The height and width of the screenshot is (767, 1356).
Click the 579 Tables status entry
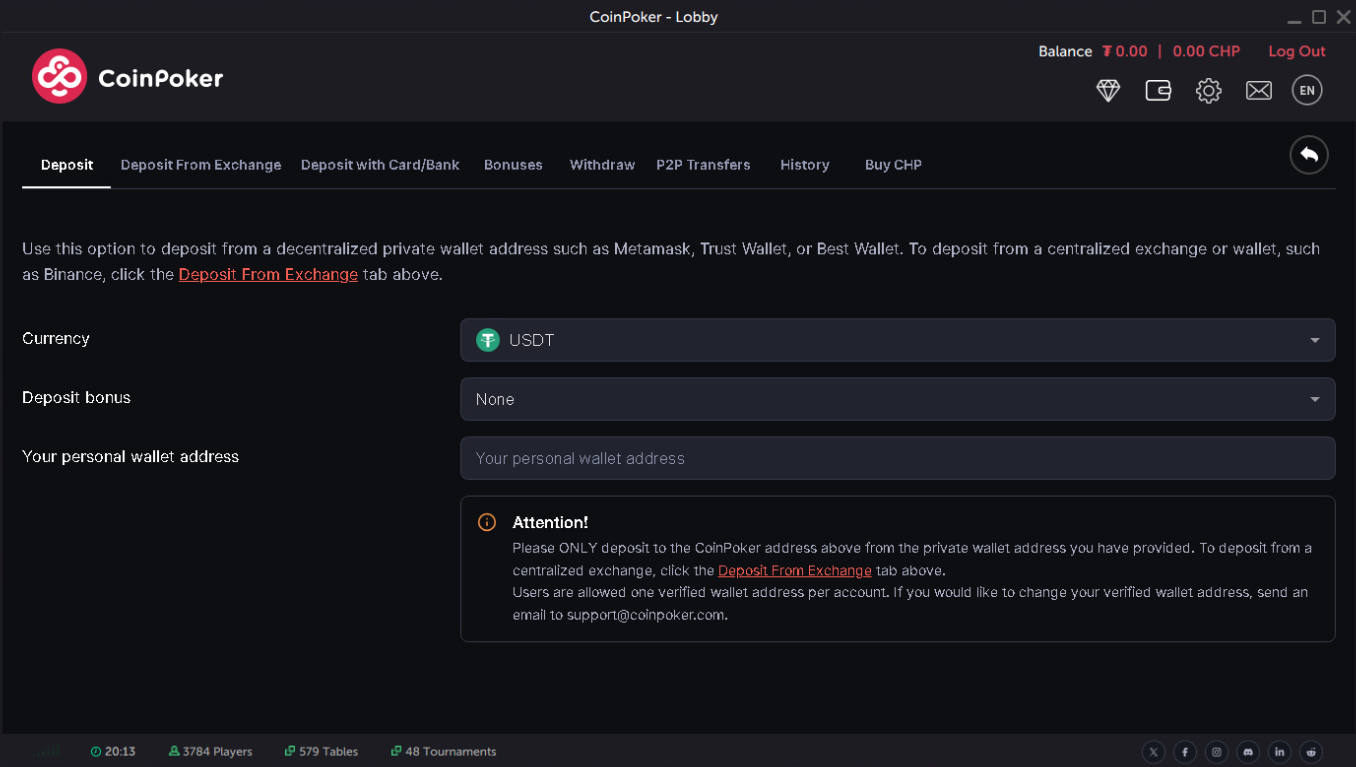321,752
